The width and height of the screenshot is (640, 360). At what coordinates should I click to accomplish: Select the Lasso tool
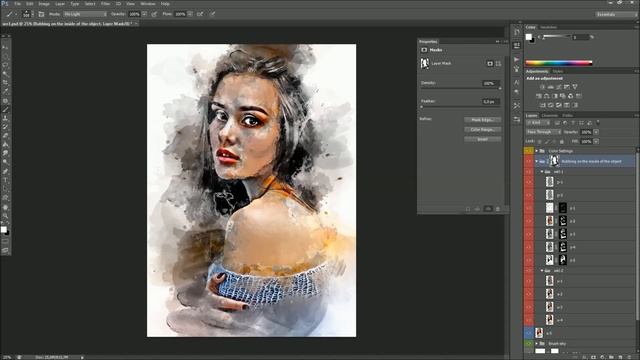click(5, 65)
